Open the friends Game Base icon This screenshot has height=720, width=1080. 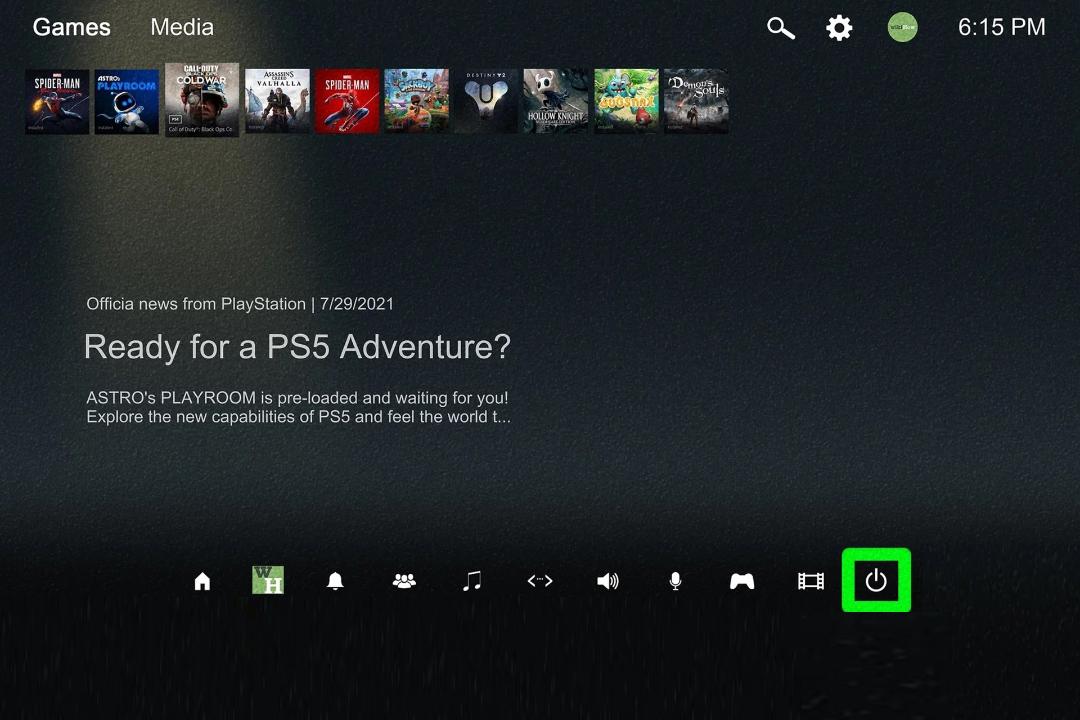(404, 581)
